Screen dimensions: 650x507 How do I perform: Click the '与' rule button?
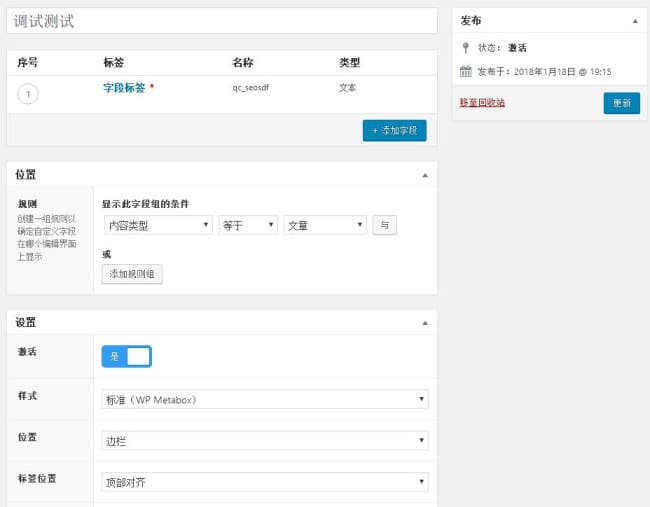coord(385,225)
